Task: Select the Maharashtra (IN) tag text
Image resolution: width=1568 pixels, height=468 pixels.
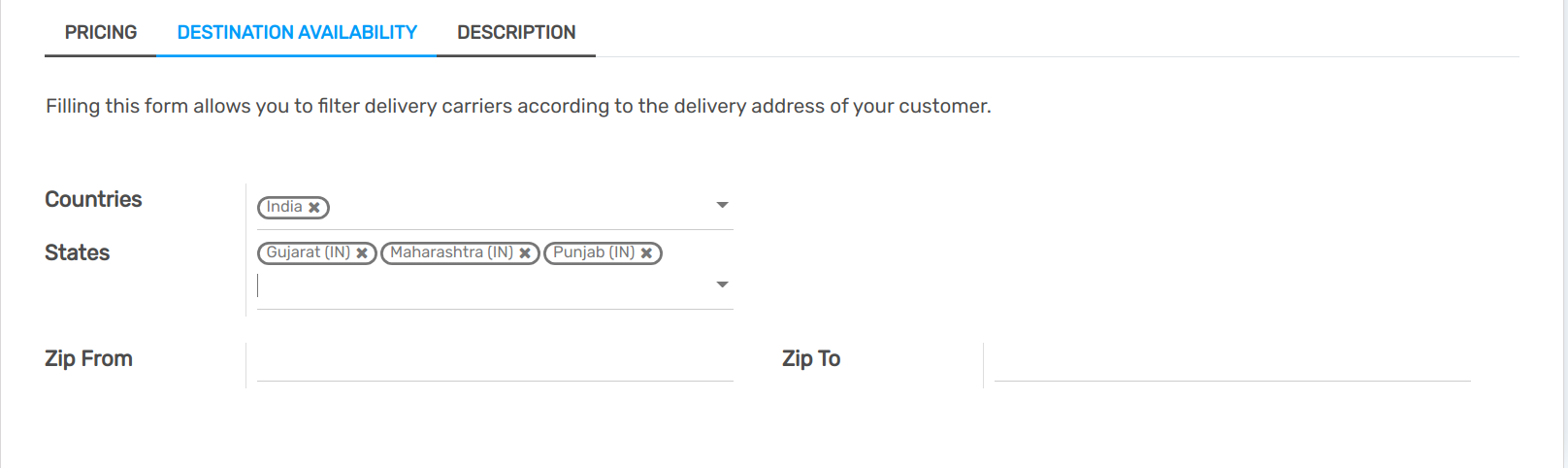Action: click(451, 252)
